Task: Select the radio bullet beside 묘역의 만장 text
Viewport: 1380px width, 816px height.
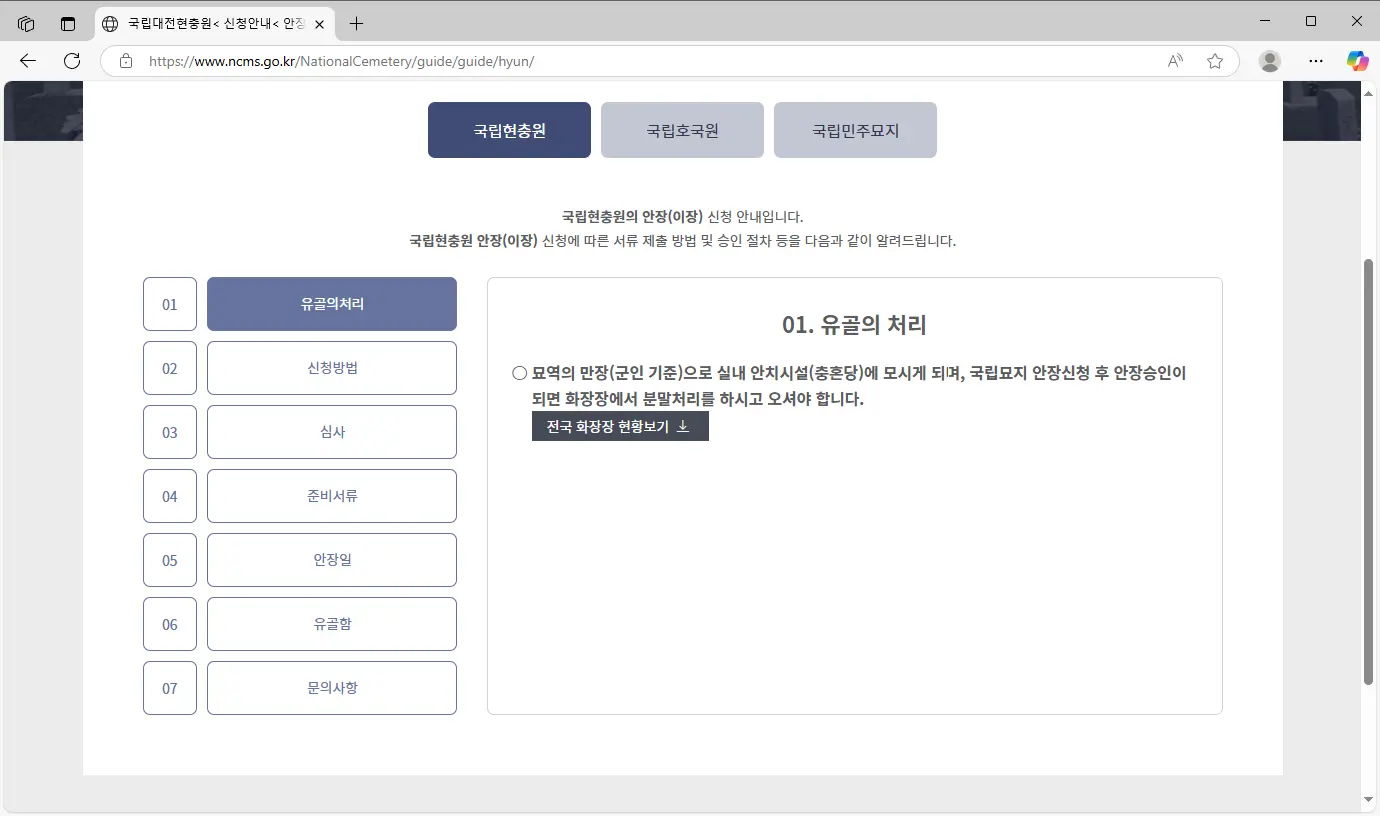Action: [x=519, y=372]
